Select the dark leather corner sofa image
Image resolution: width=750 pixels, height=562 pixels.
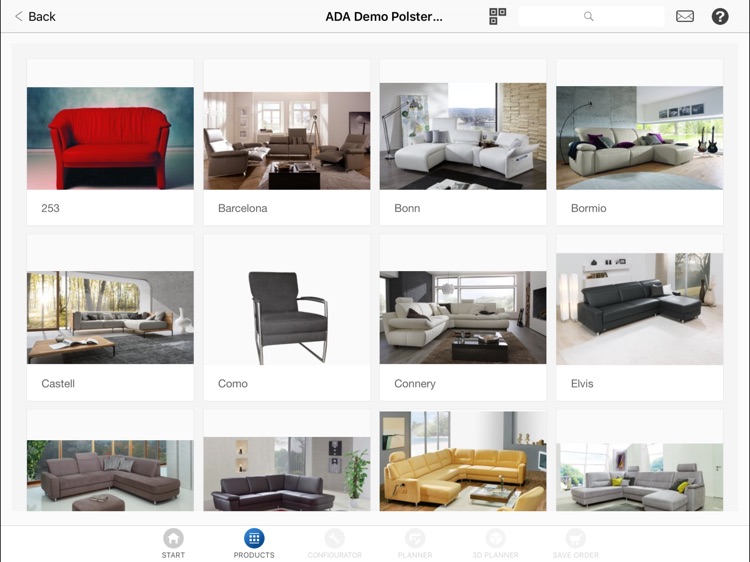[x=287, y=474]
